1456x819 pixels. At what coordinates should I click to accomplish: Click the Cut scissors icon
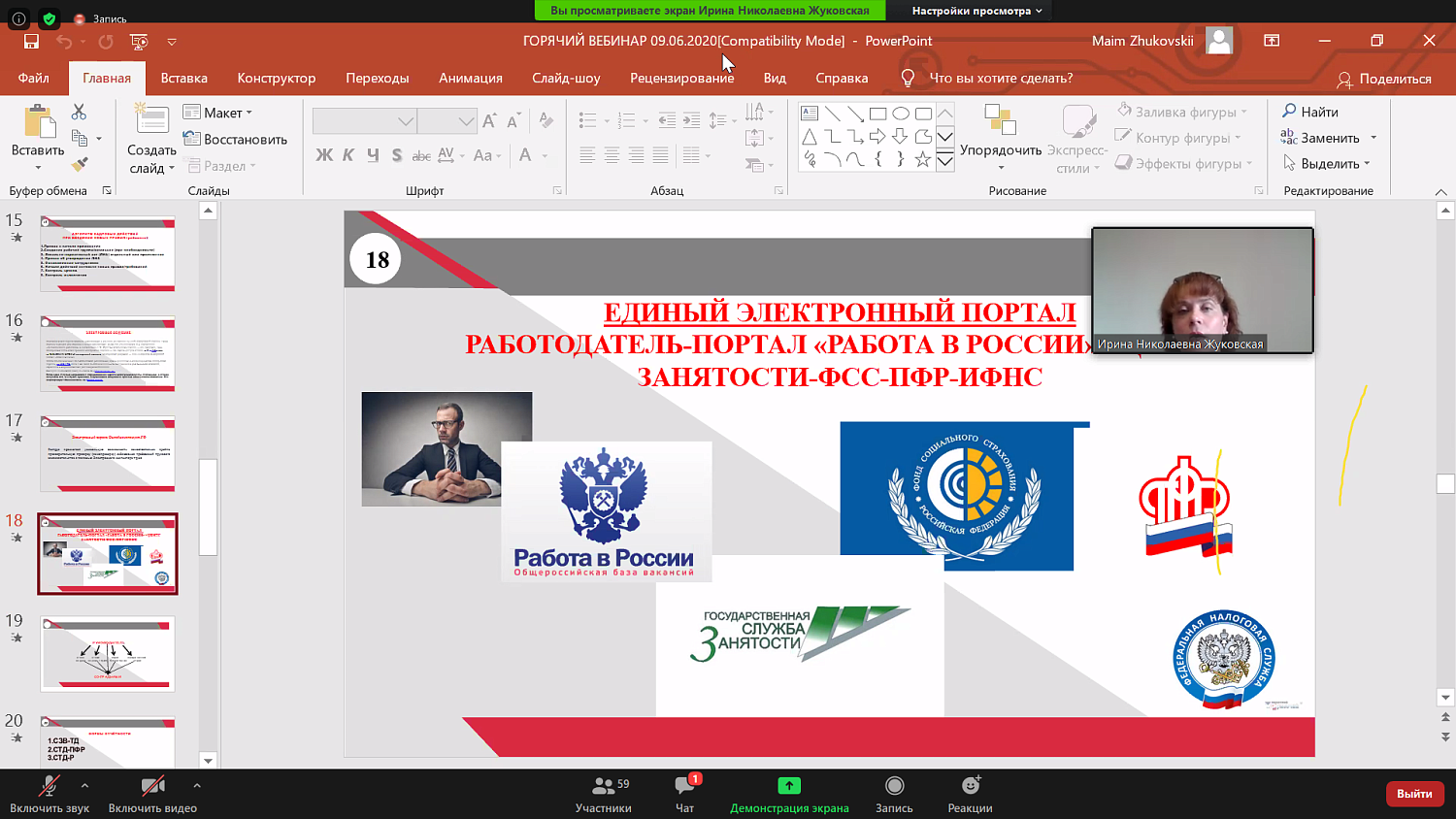point(79,113)
